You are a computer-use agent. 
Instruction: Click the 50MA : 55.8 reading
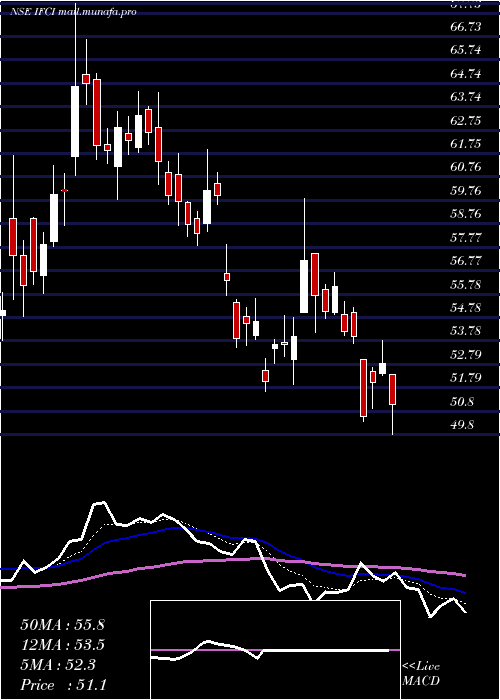[62, 625]
